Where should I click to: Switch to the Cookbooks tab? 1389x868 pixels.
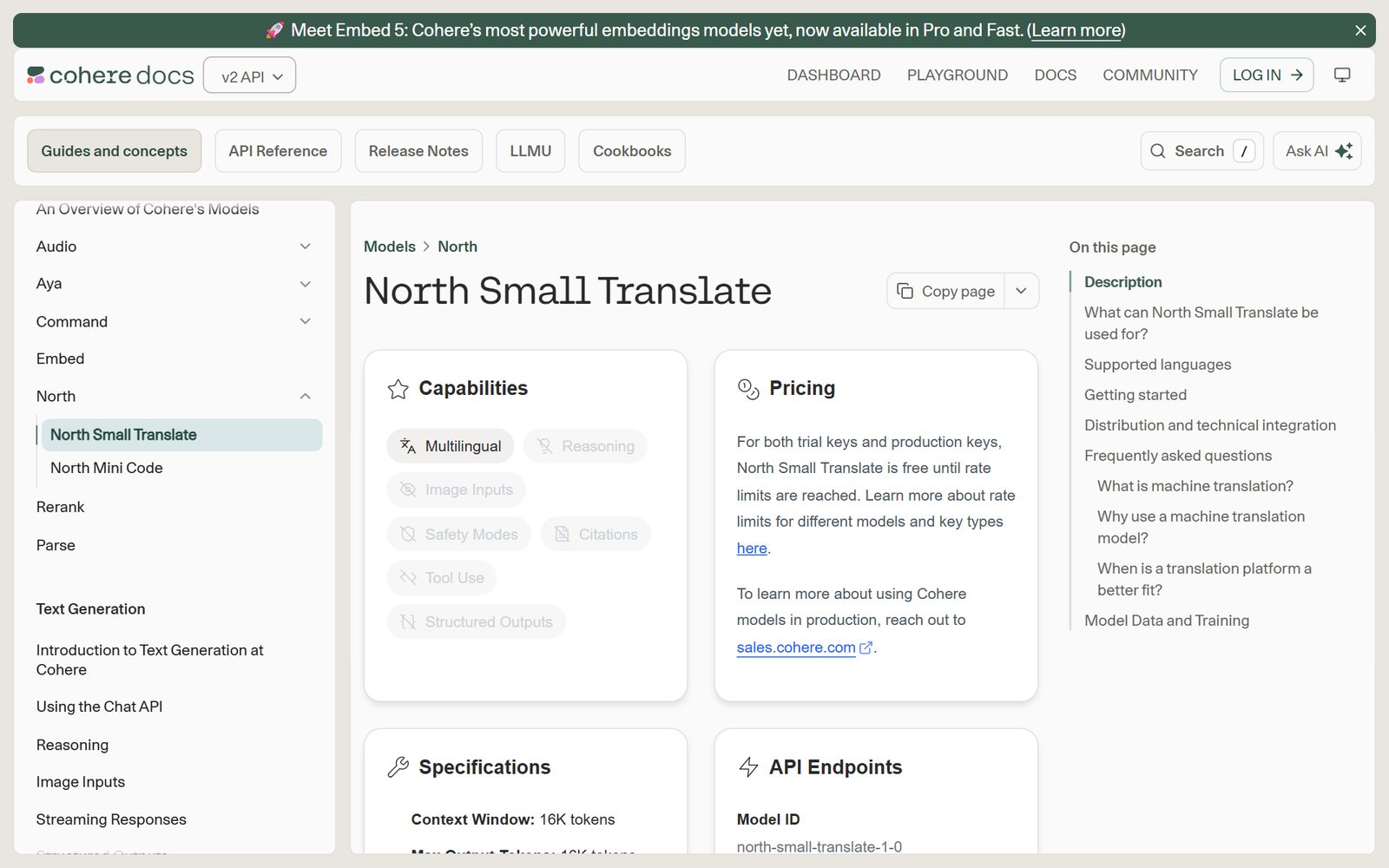pyautogui.click(x=632, y=151)
